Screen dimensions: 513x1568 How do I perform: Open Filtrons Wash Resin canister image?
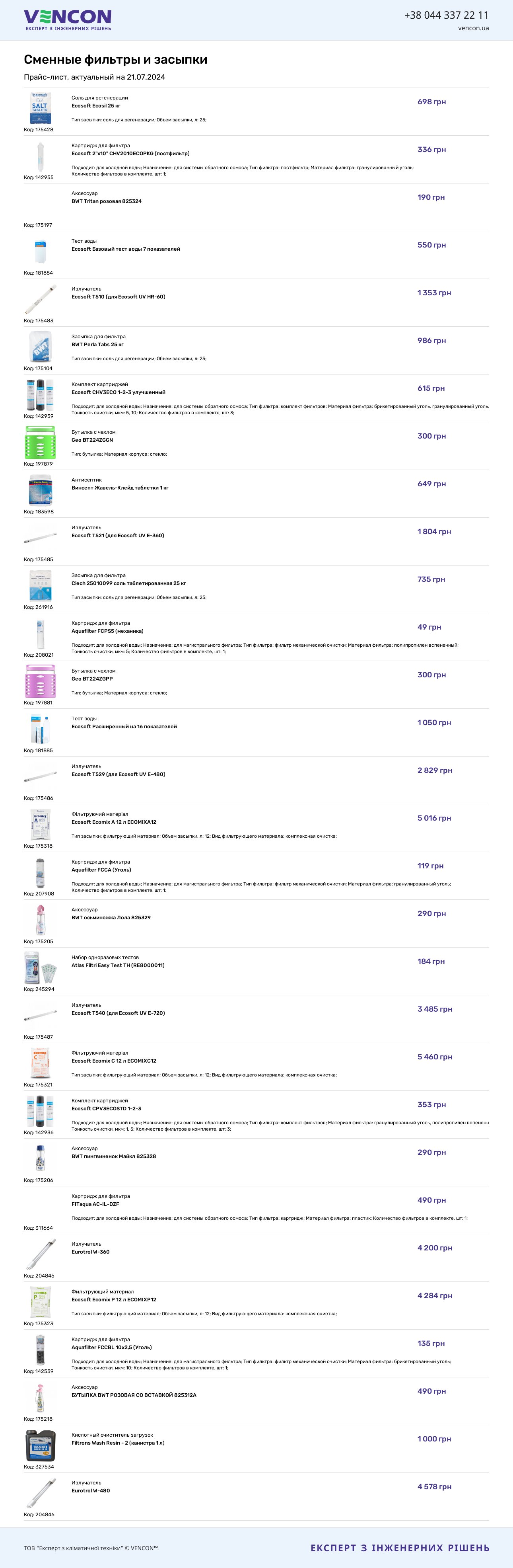click(40, 1446)
